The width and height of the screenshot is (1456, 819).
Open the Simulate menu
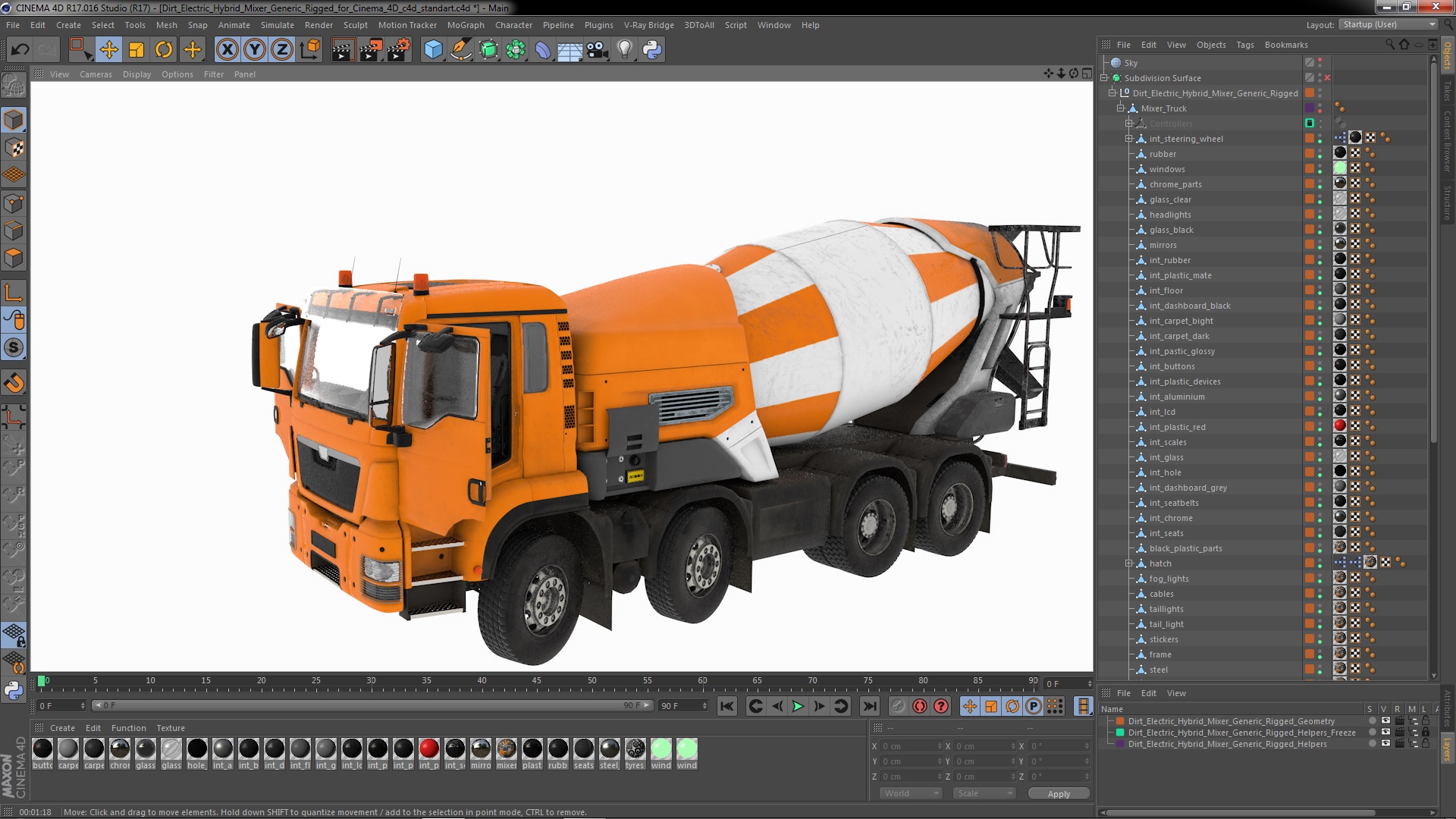pos(277,25)
